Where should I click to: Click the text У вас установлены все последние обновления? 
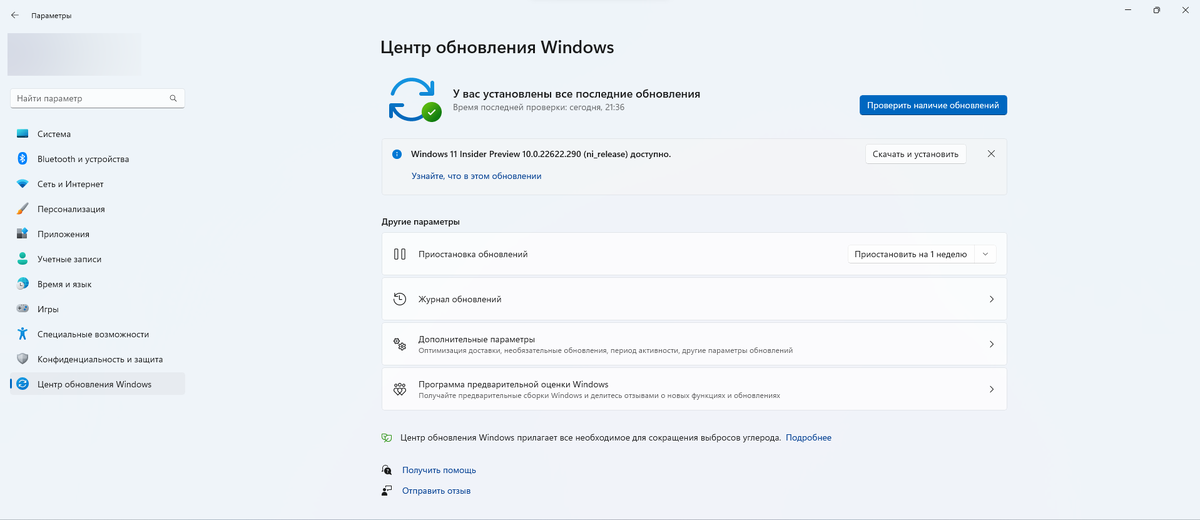pyautogui.click(x=576, y=93)
